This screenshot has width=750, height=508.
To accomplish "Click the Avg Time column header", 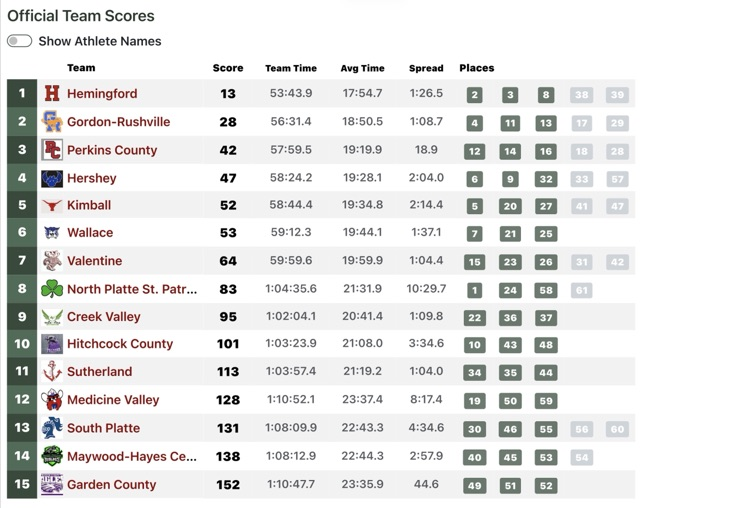I will pos(363,68).
